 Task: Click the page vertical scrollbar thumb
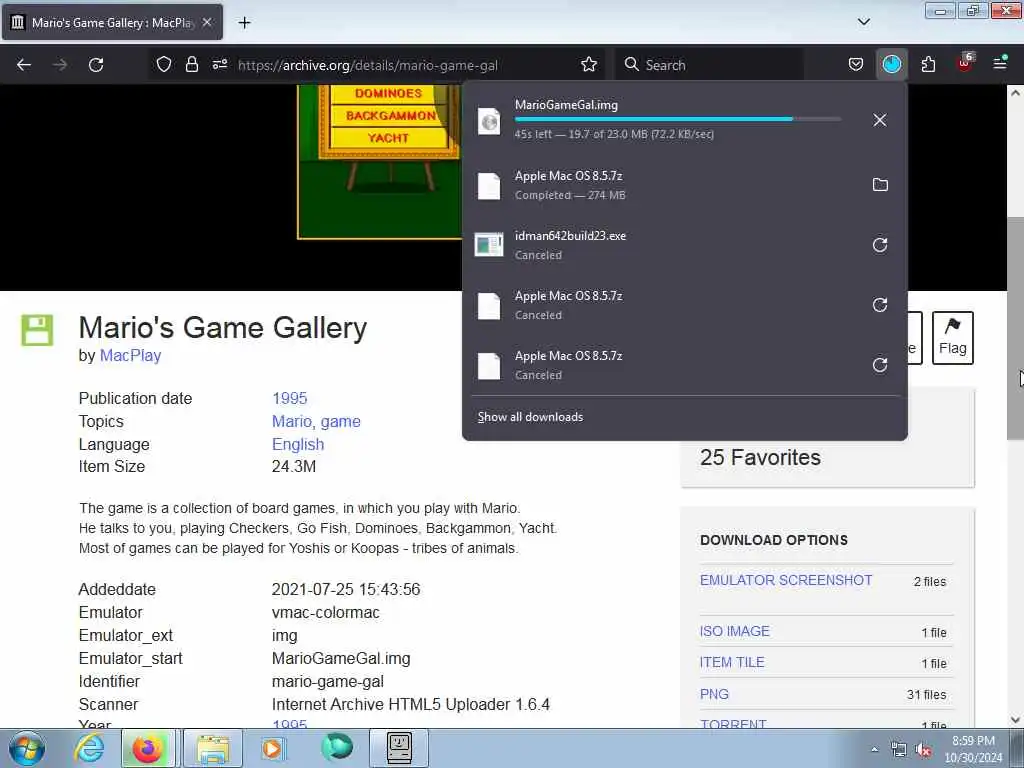pos(1015,328)
